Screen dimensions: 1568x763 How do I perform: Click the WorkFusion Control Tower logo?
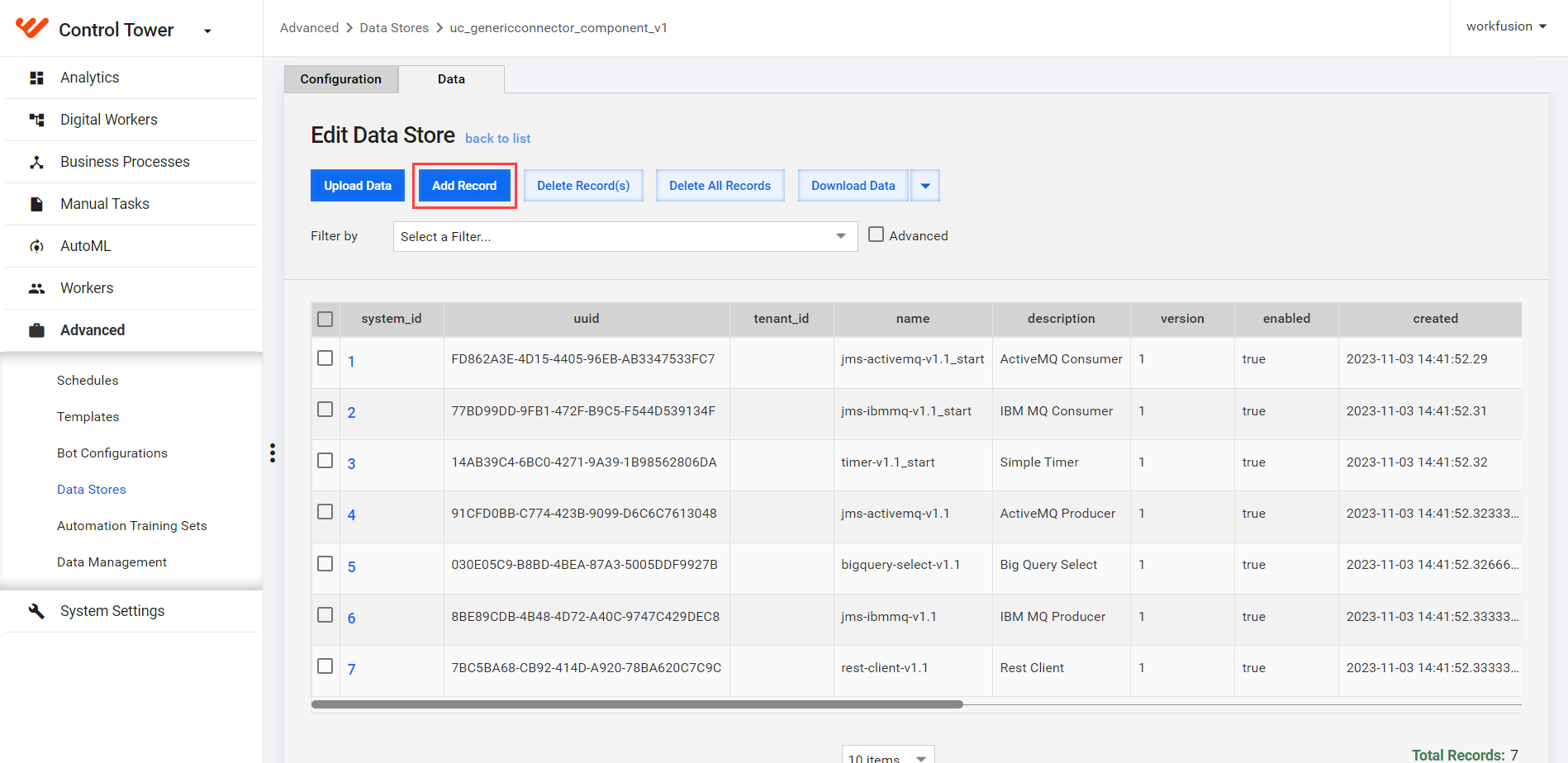(32, 28)
